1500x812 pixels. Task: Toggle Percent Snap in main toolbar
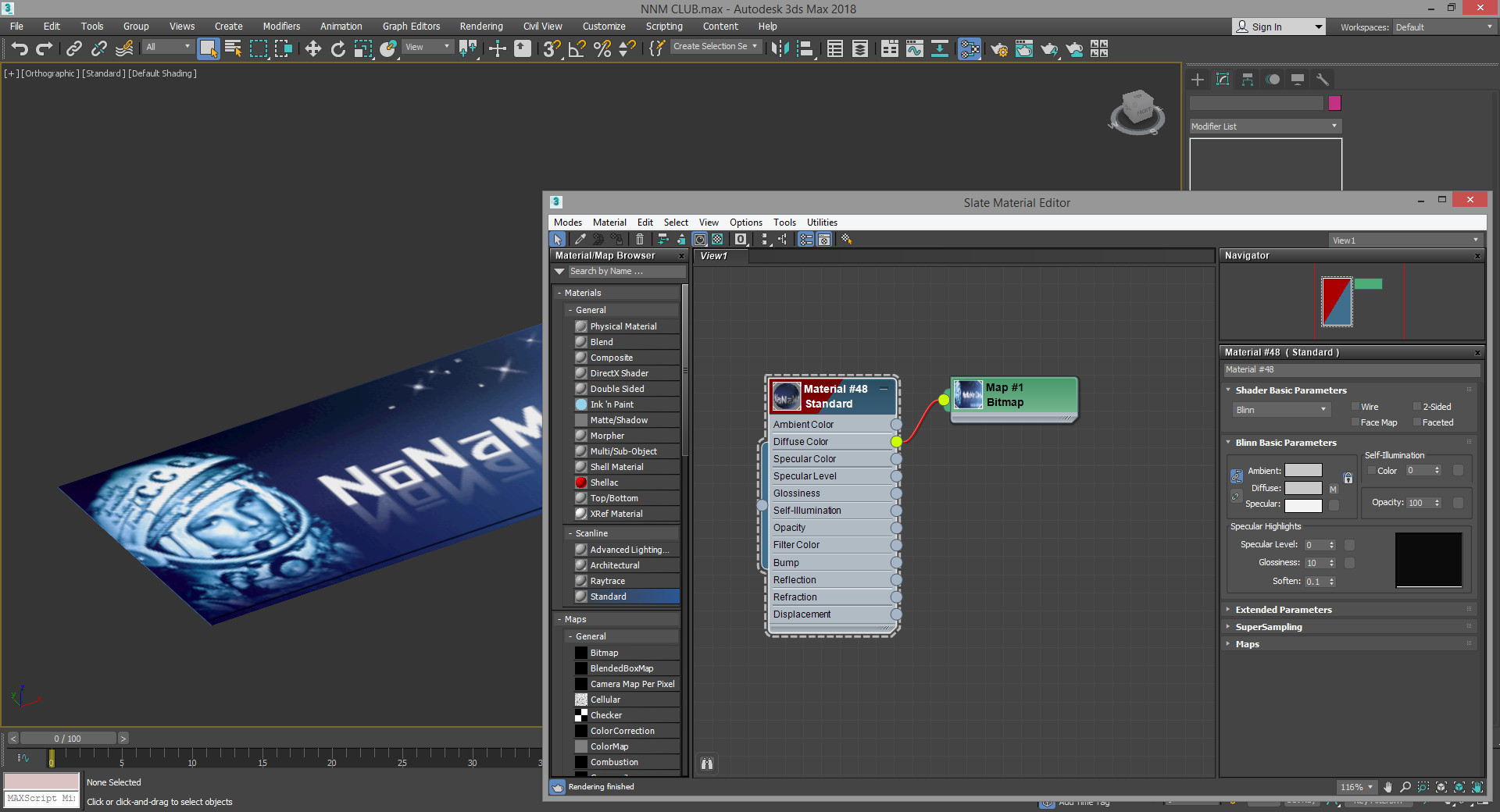pos(602,49)
